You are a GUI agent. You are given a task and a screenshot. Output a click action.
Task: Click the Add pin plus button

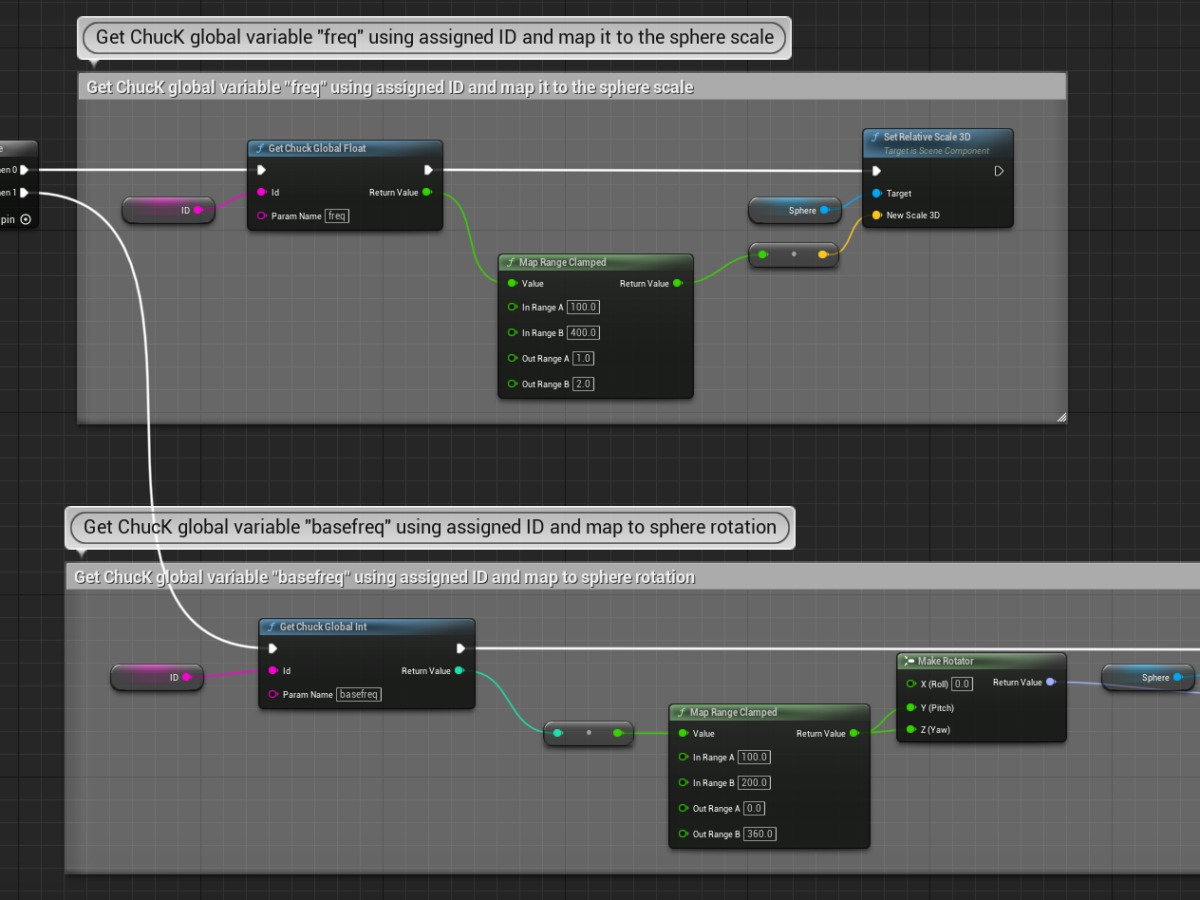(x=25, y=218)
